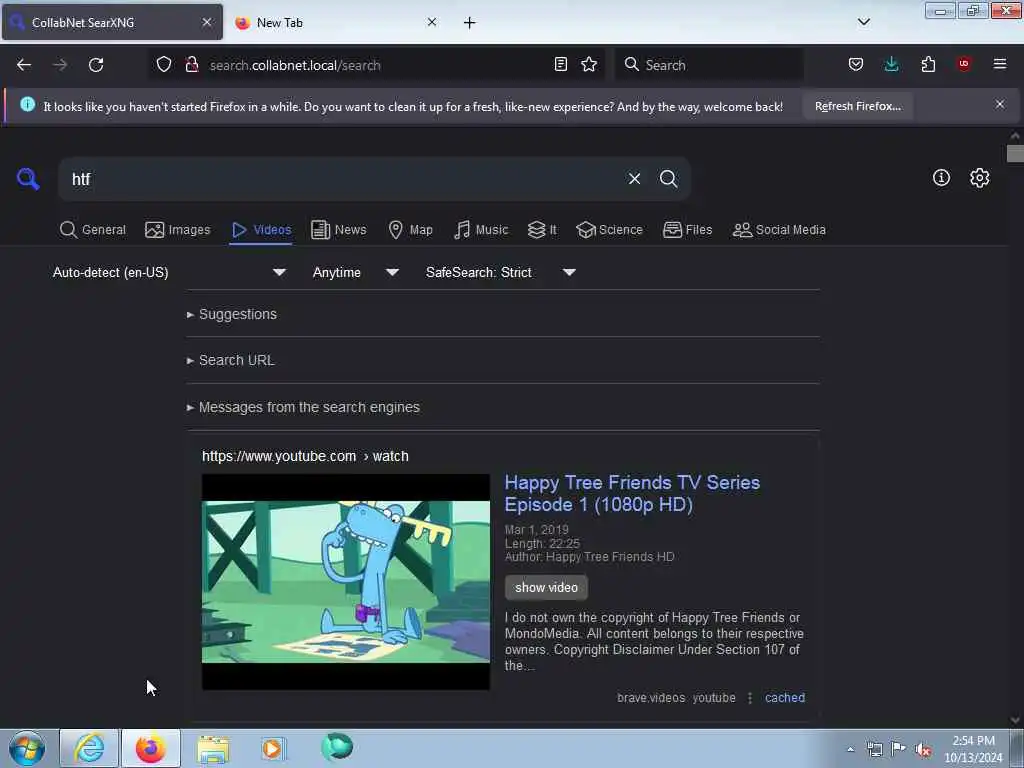The width and height of the screenshot is (1024, 768).
Task: Click the taskbar clock 2:54 PM
Action: click(x=973, y=741)
